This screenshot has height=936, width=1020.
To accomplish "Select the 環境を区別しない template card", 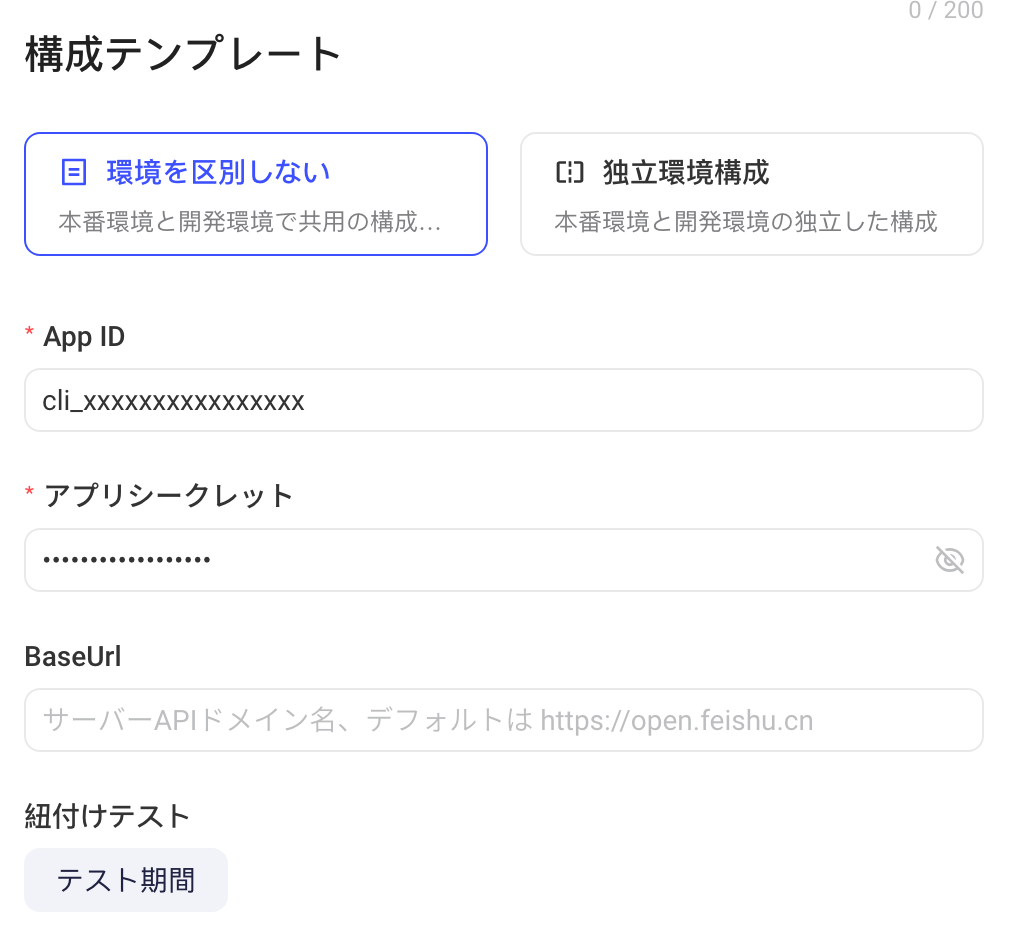I will point(256,194).
